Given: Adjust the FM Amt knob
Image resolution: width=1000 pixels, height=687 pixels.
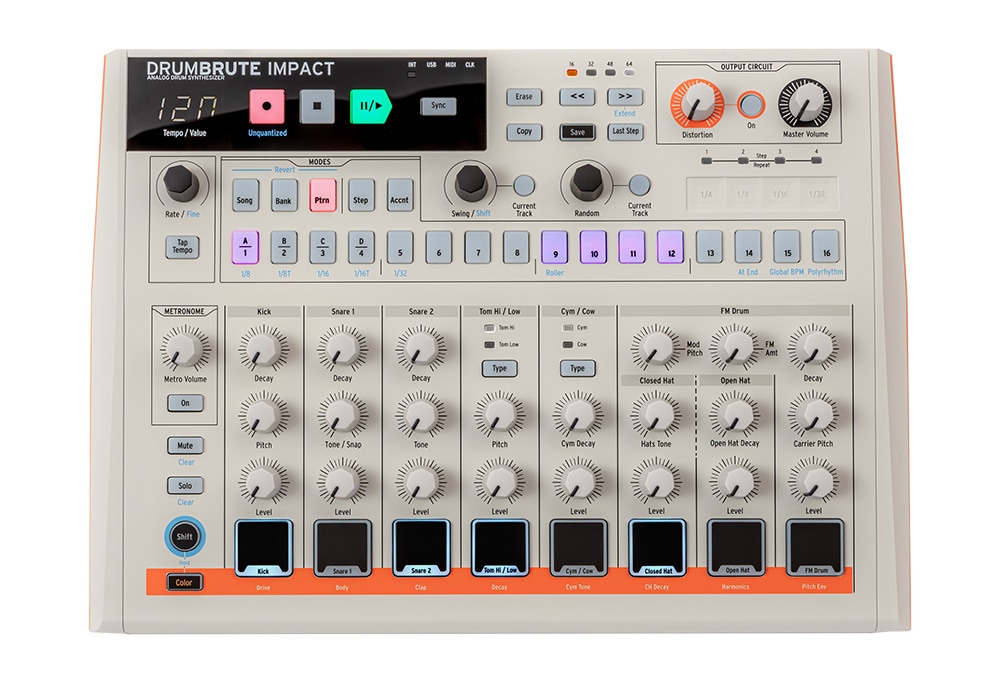Looking at the screenshot, I should [x=735, y=348].
